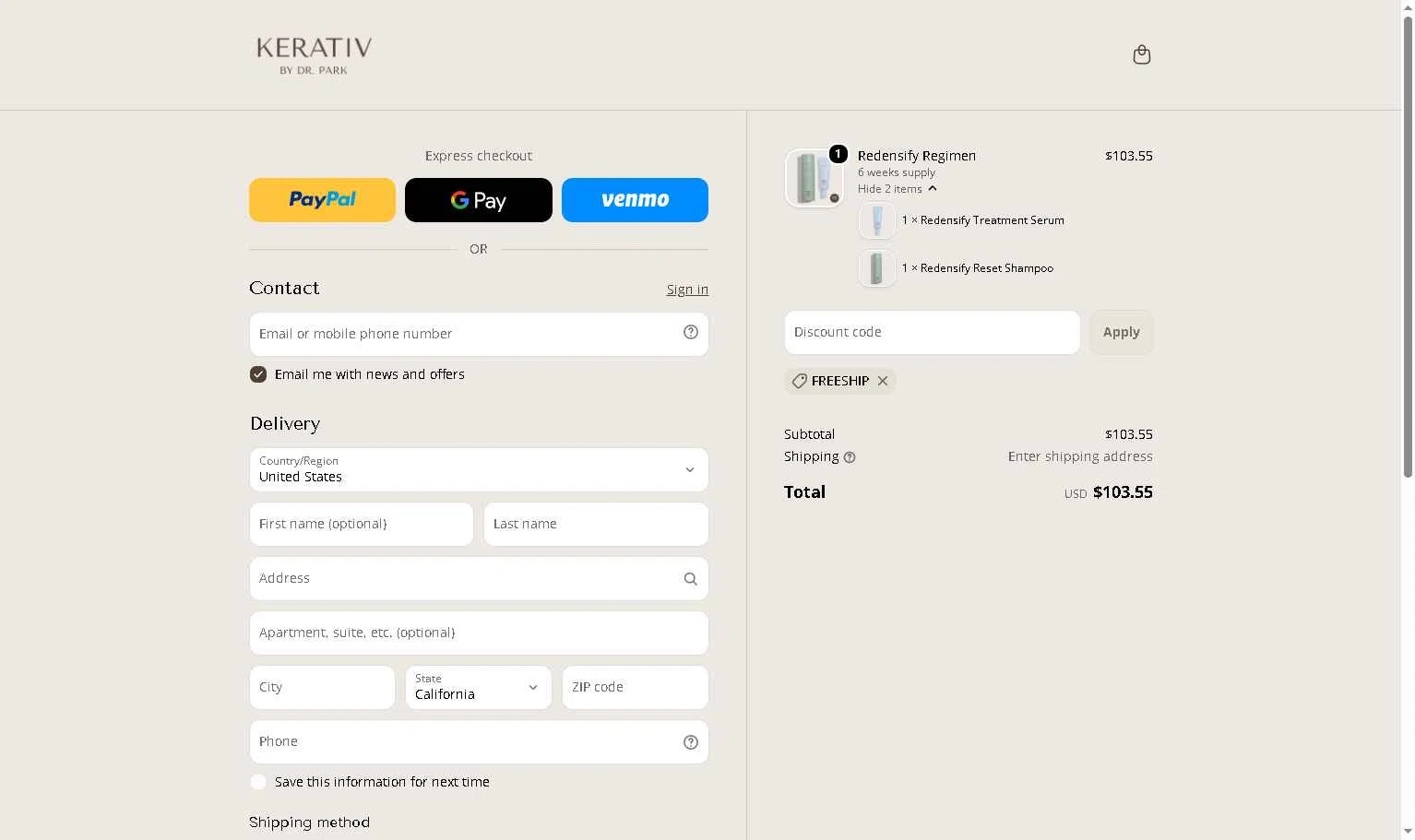
Task: Click the help icon in the Phone field
Action: [690, 742]
